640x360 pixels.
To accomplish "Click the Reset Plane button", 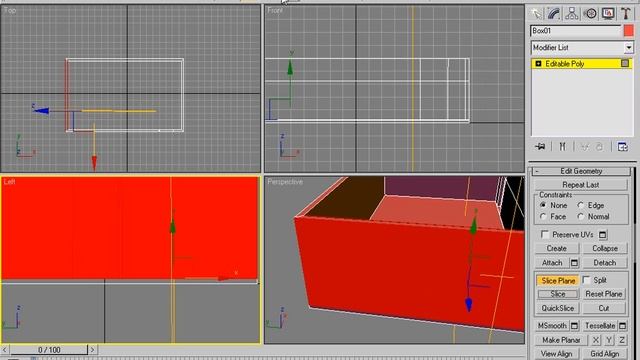I will 604,294.
